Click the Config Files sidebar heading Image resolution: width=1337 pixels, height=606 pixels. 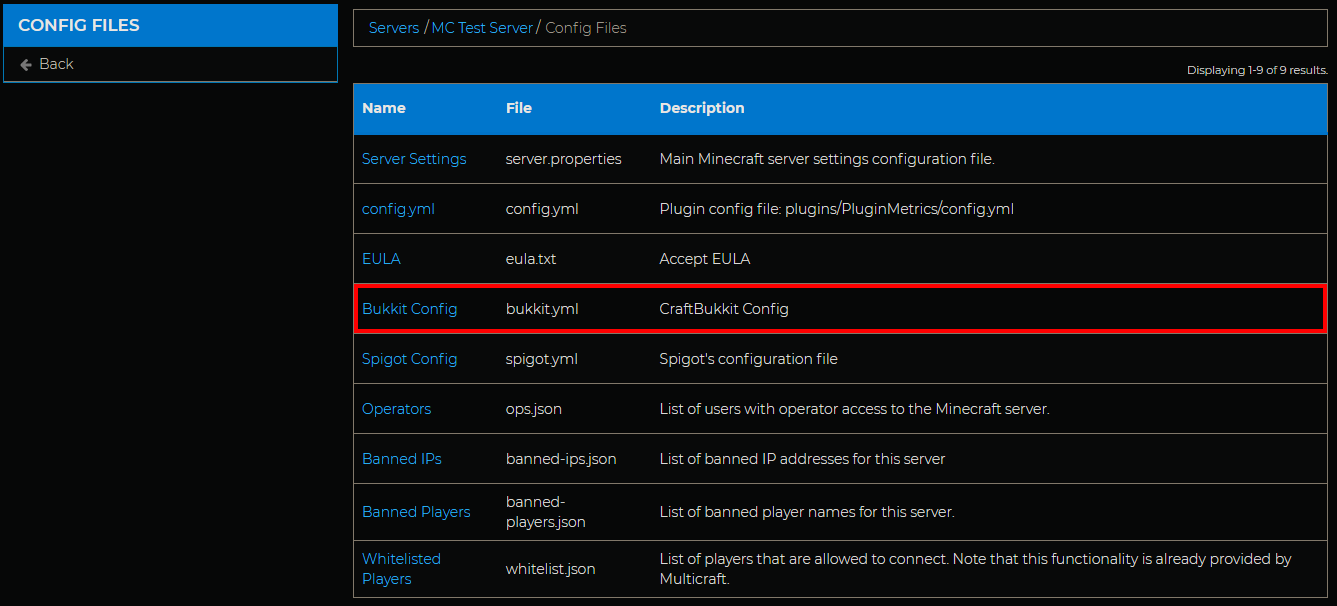[x=79, y=25]
